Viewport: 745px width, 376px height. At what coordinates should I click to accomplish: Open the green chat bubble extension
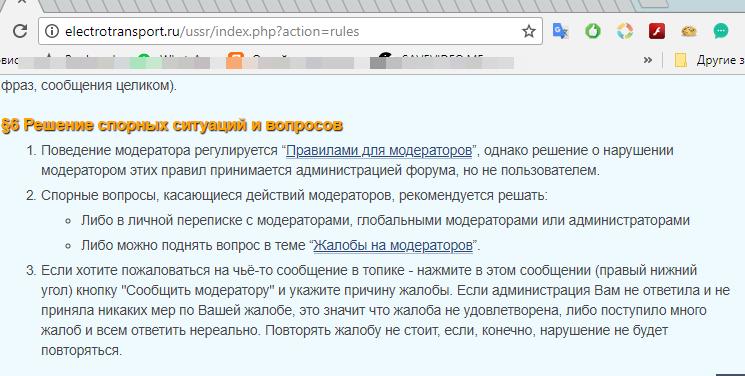(721, 31)
